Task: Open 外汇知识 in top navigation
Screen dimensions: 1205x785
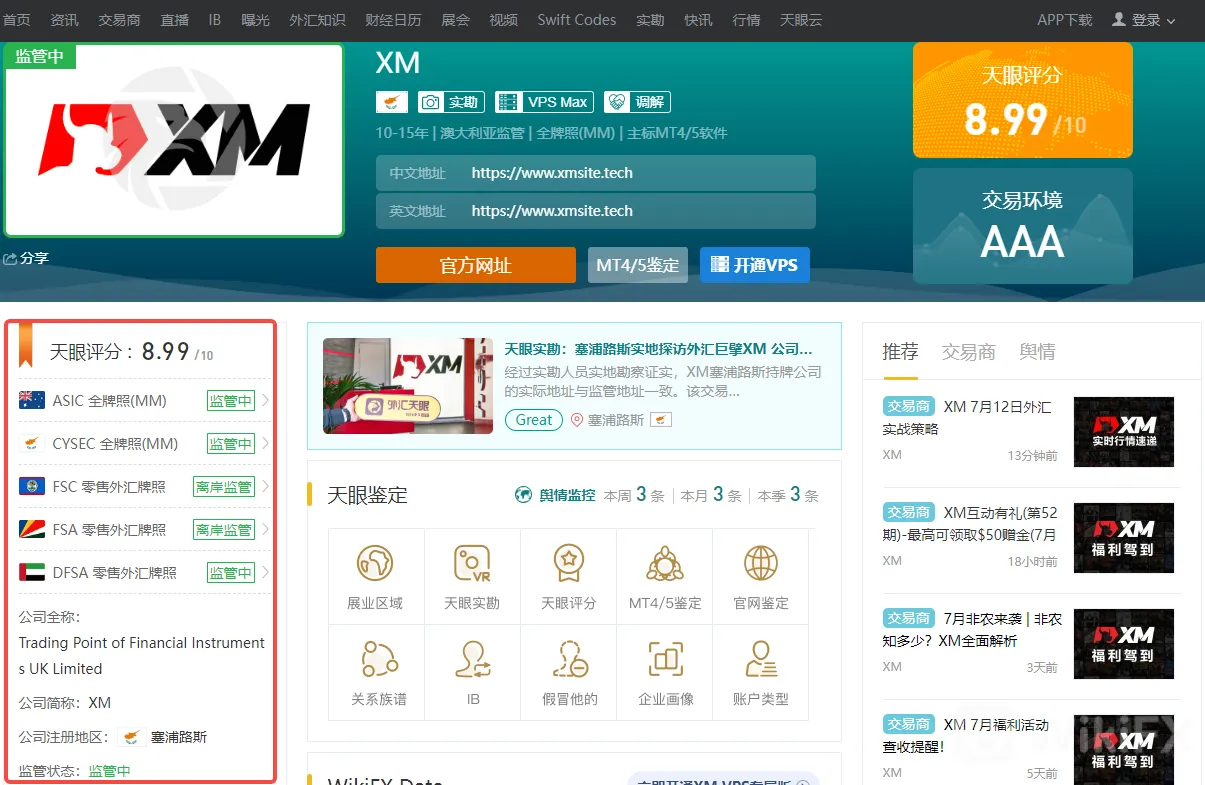Action: tap(317, 20)
